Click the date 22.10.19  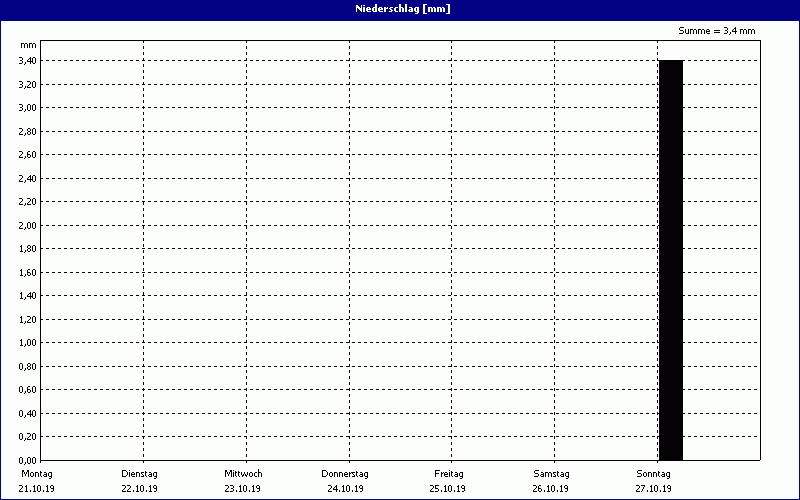(139, 489)
